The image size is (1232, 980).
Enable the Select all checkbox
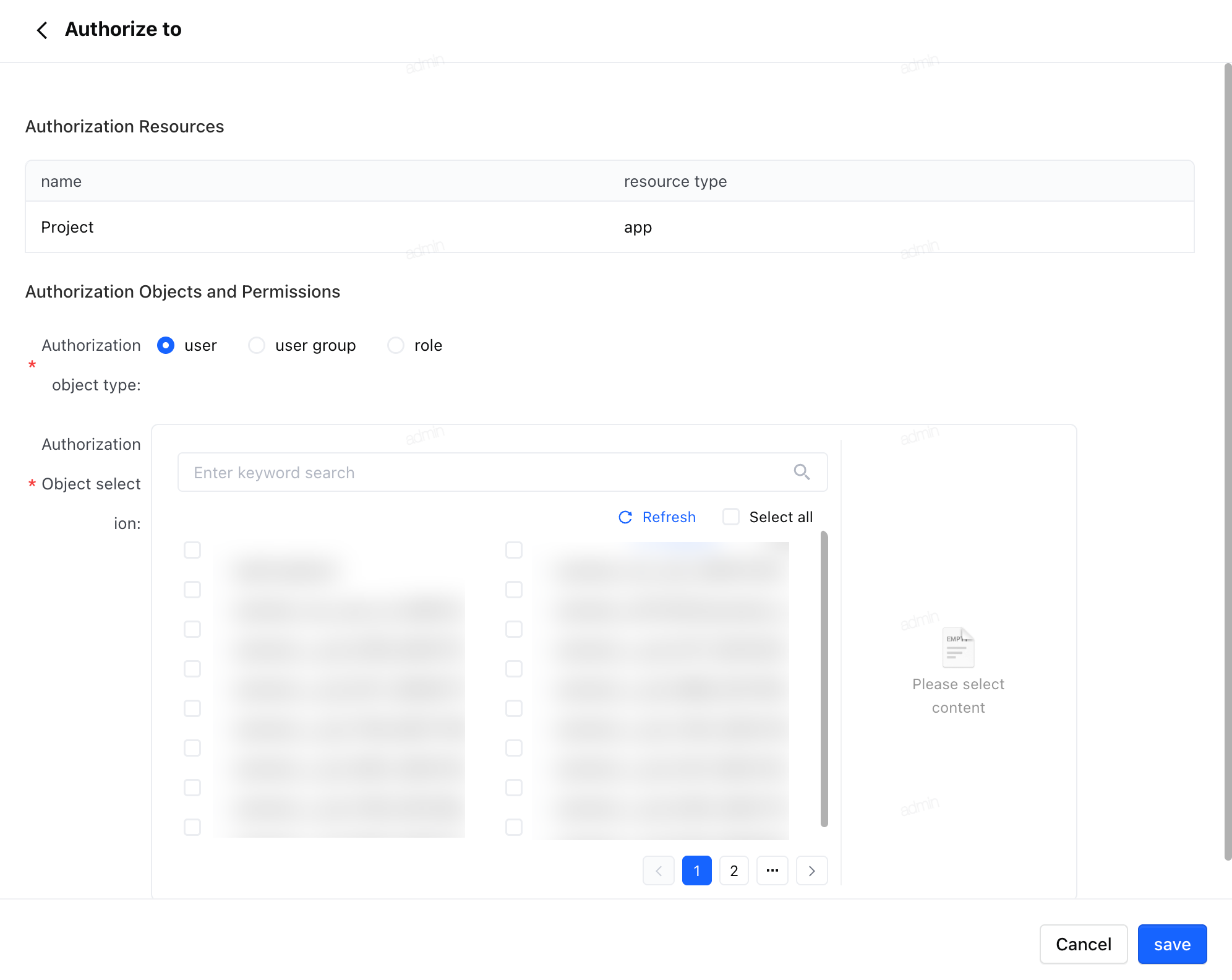[731, 517]
